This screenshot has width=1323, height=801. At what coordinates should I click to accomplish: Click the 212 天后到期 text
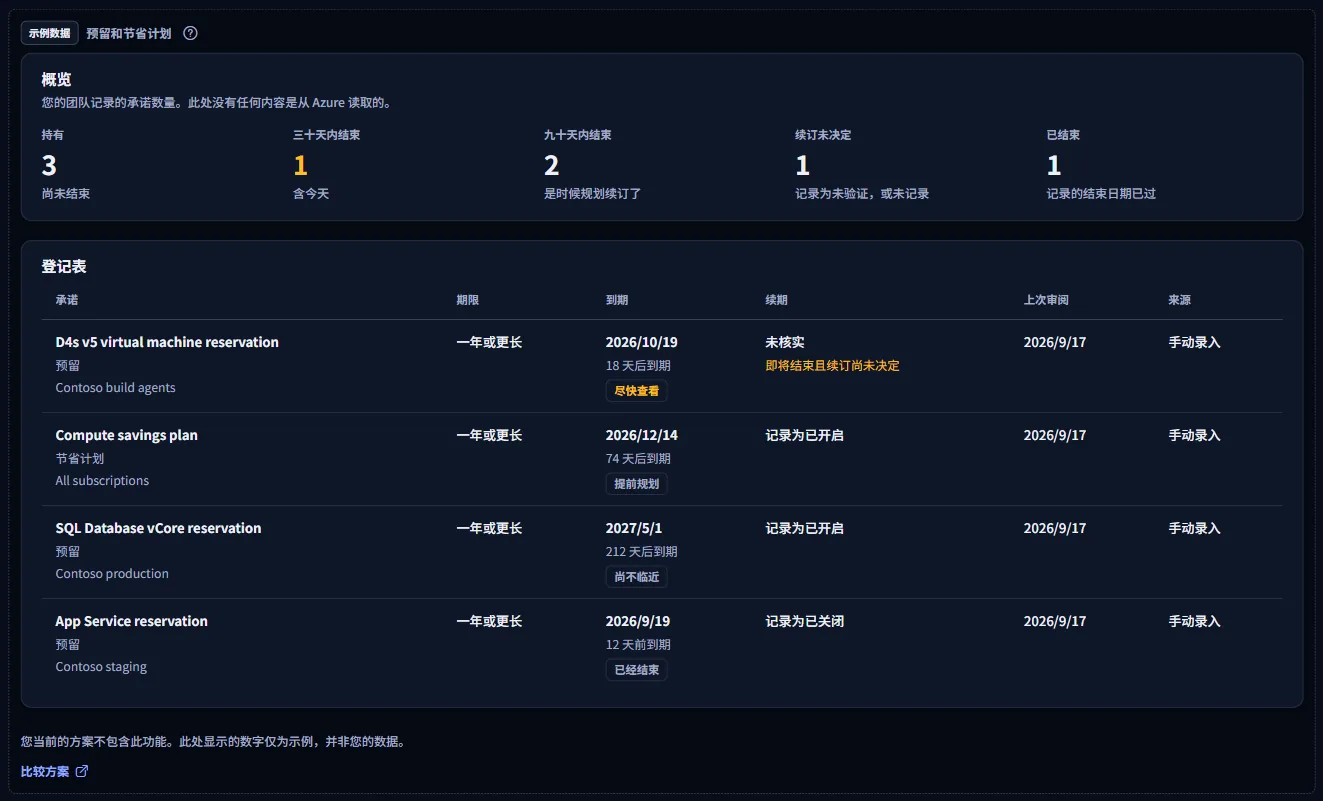pyautogui.click(x=642, y=551)
